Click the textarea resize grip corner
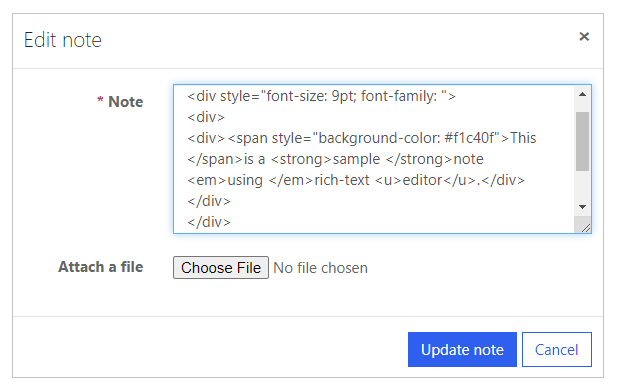The image size is (618, 390). (584, 227)
